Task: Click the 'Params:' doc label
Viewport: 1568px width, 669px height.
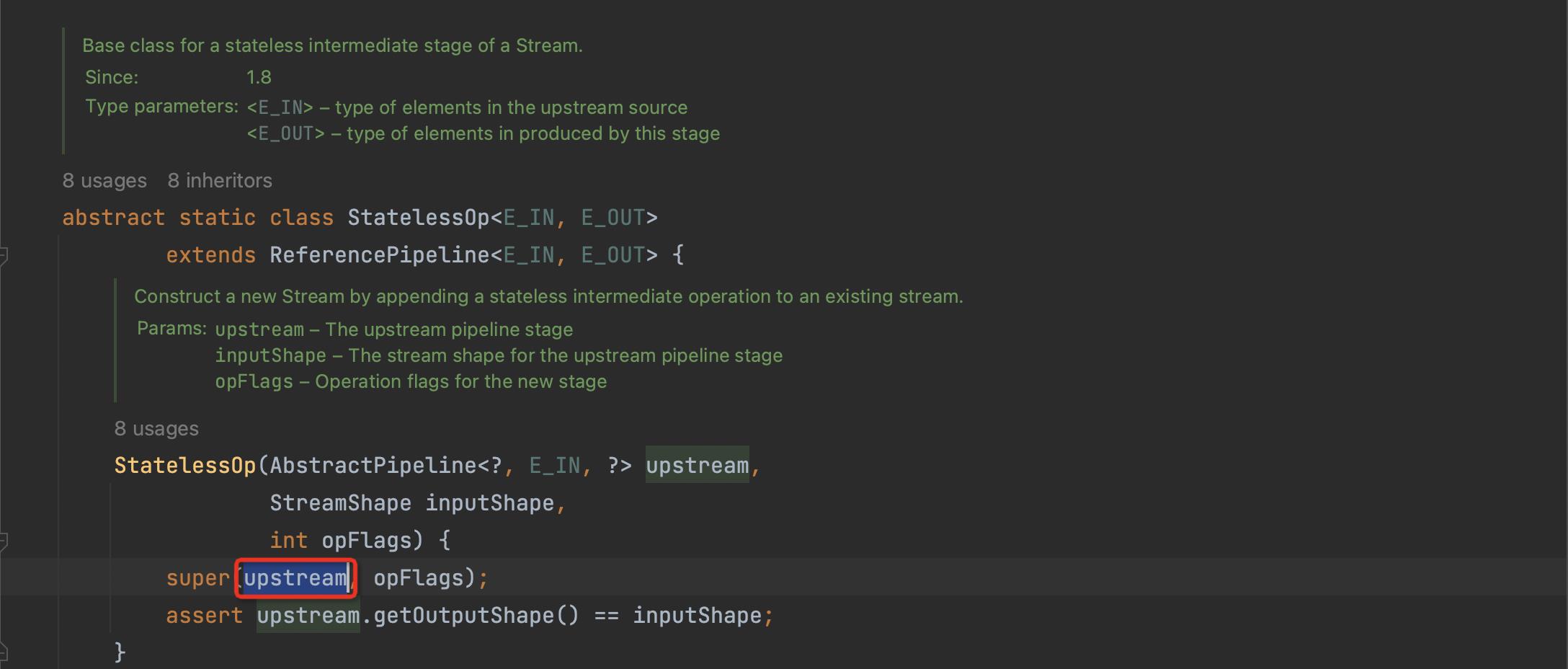Action: tap(171, 328)
